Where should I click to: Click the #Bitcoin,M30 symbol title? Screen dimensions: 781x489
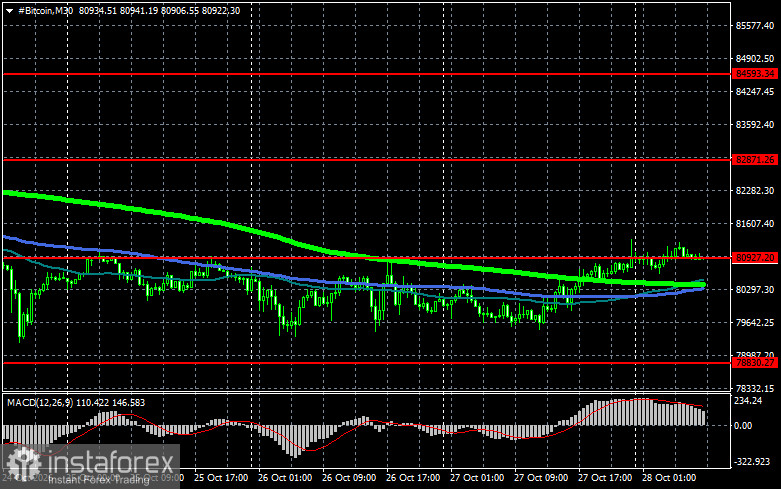tap(46, 10)
